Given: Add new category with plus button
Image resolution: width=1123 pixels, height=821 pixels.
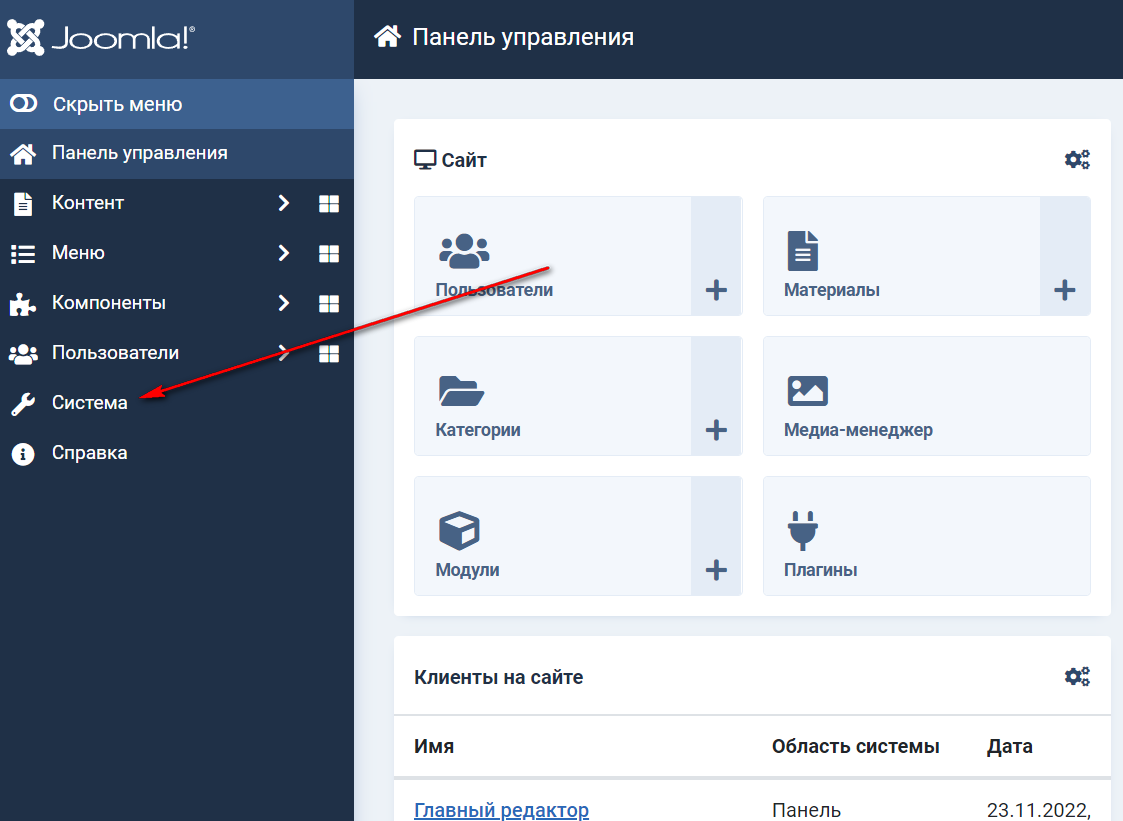Looking at the screenshot, I should pos(716,431).
